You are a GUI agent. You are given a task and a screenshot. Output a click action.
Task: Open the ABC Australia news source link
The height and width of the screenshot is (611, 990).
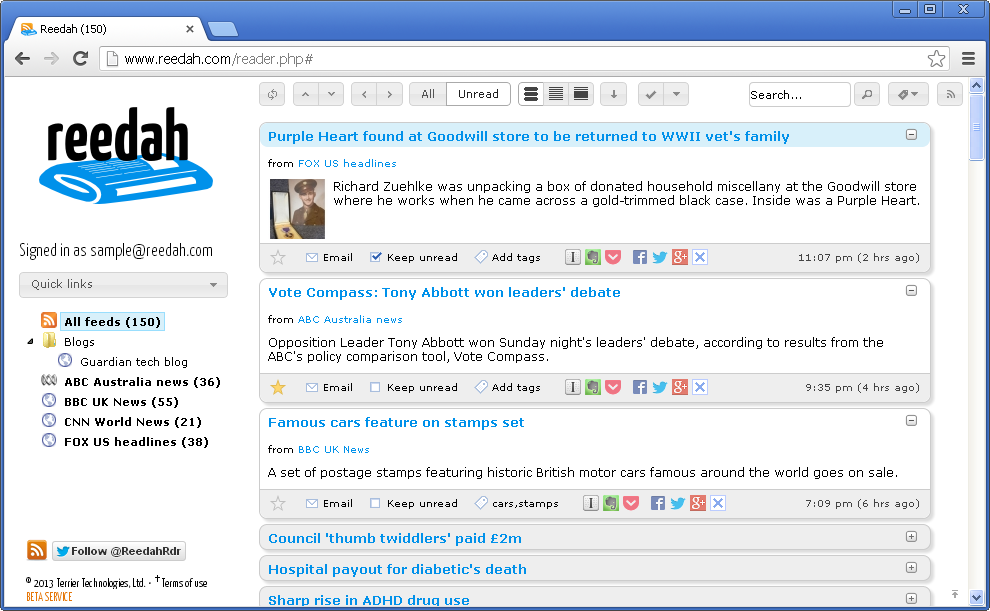pyautogui.click(x=350, y=319)
